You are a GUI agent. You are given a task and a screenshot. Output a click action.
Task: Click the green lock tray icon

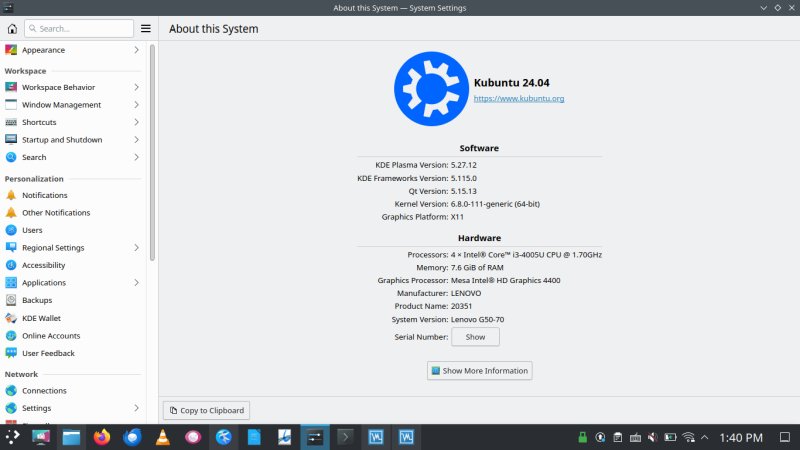coord(583,437)
